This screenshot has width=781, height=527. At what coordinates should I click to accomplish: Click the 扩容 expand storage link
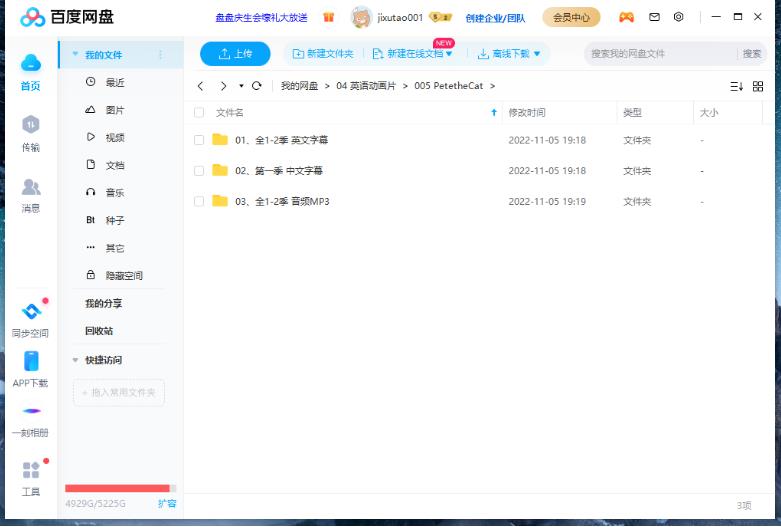tap(167, 504)
